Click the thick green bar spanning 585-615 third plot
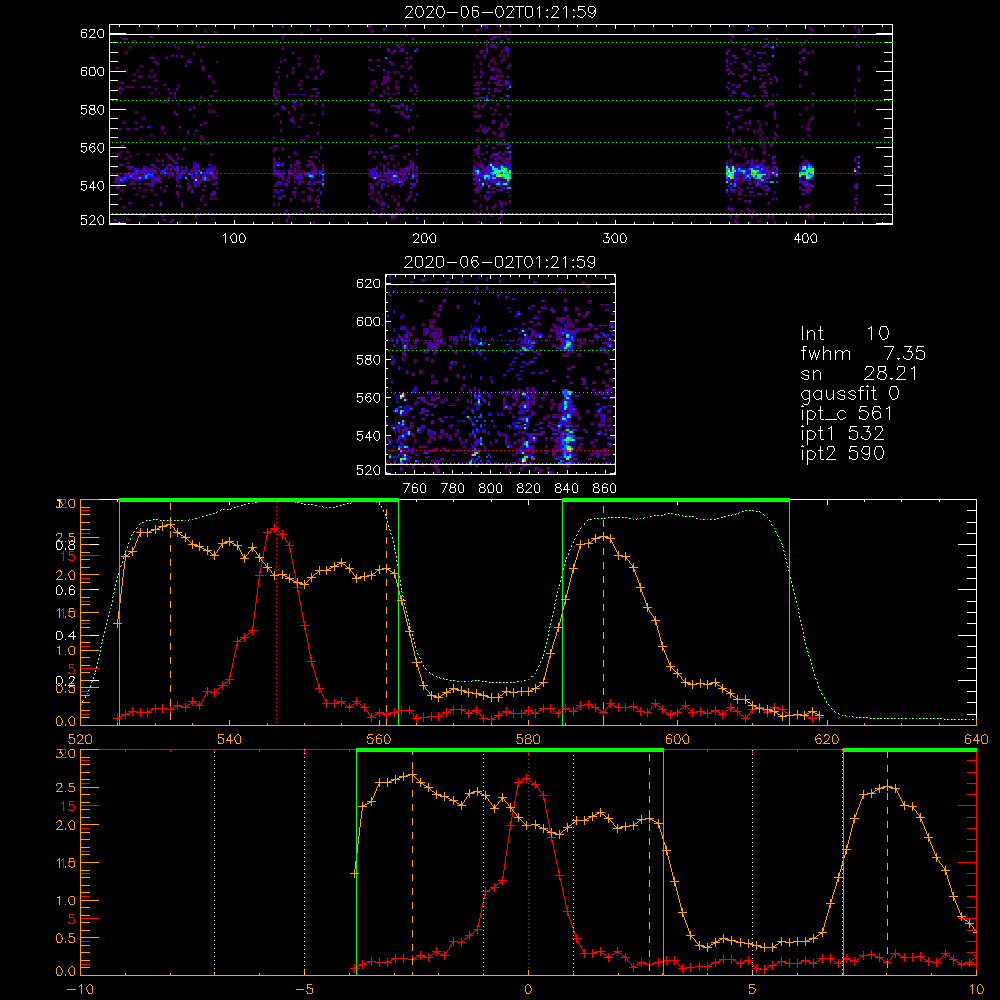The width and height of the screenshot is (1000, 1000). pyautogui.click(x=676, y=501)
